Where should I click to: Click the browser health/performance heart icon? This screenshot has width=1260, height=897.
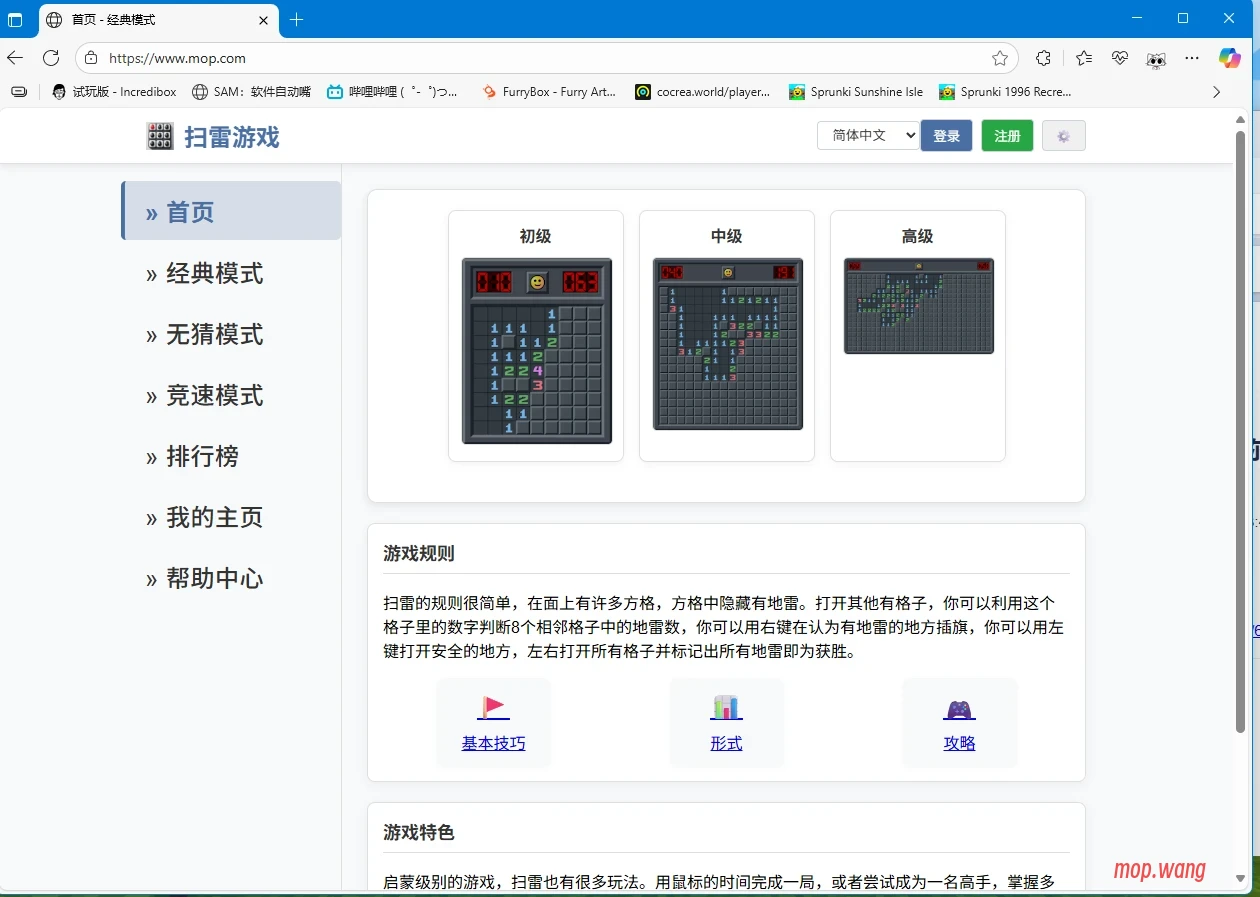pyautogui.click(x=1120, y=58)
